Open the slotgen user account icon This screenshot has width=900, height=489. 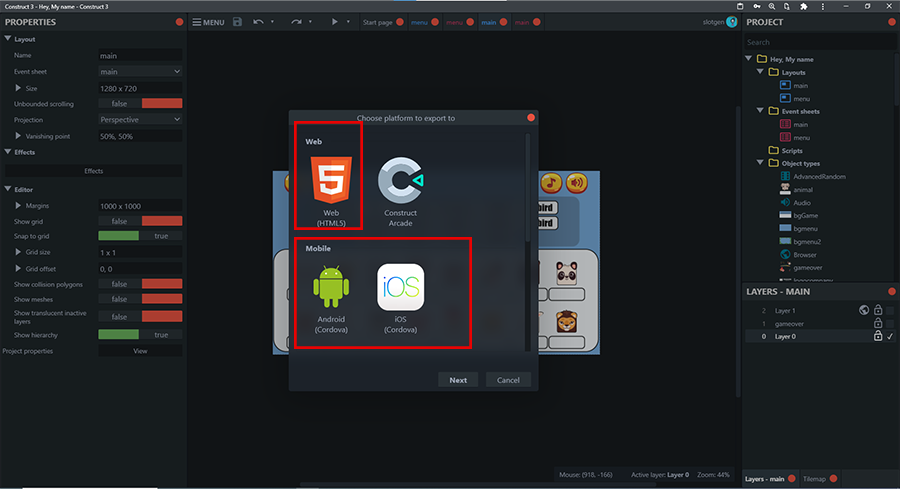pos(732,22)
